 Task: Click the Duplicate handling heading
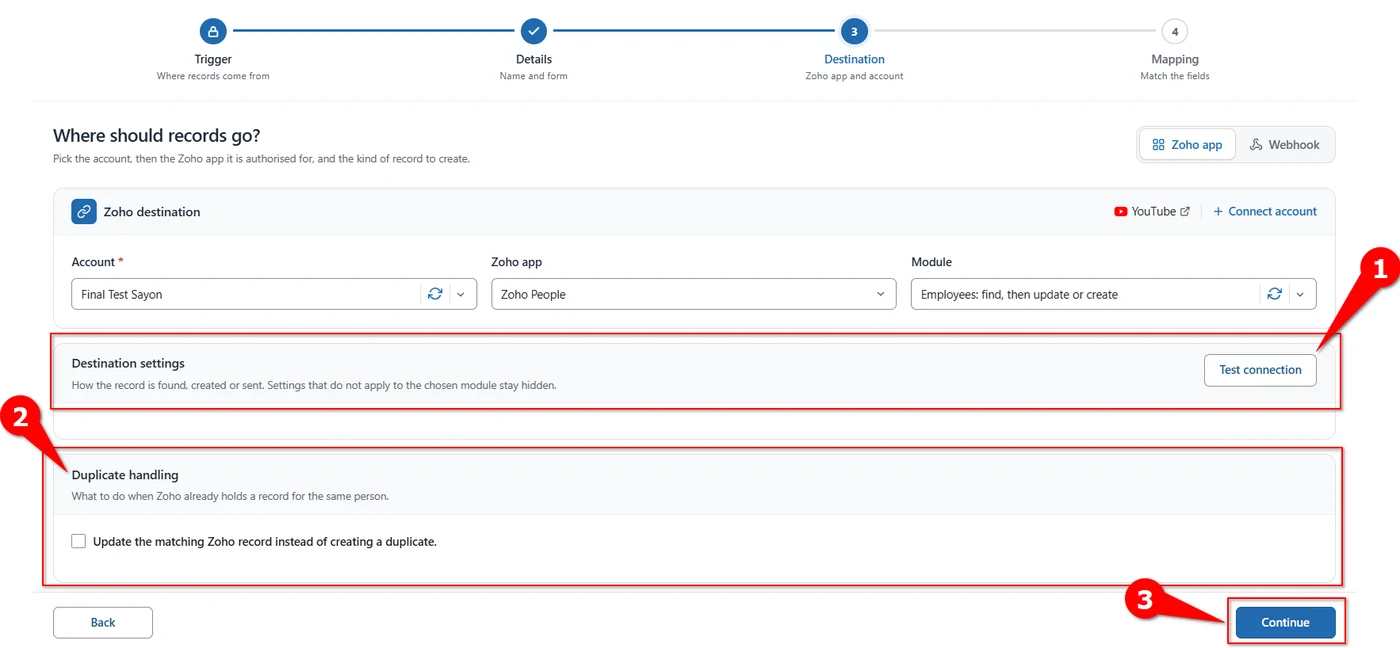click(x=125, y=475)
